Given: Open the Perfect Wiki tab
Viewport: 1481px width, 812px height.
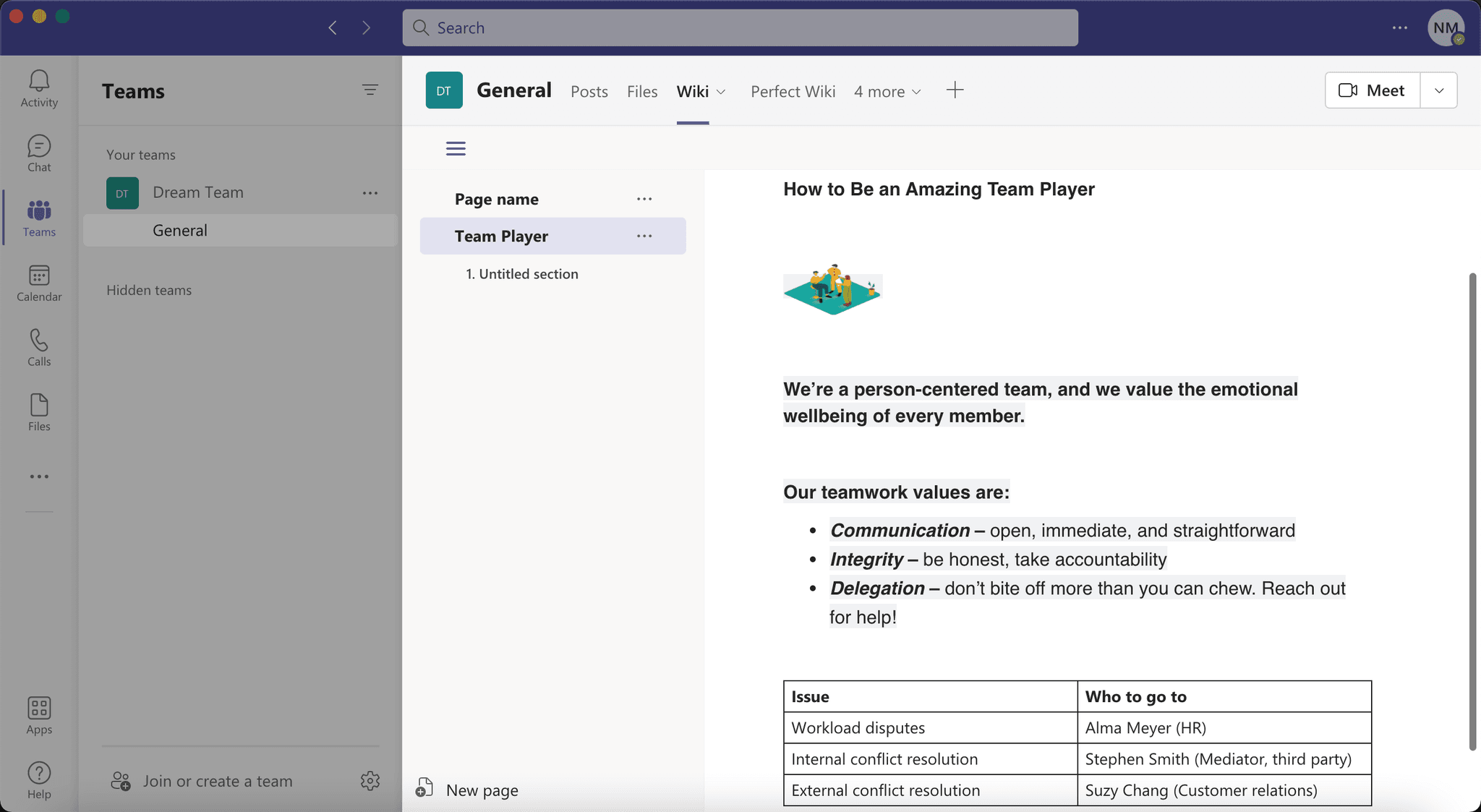Looking at the screenshot, I should pos(792,91).
